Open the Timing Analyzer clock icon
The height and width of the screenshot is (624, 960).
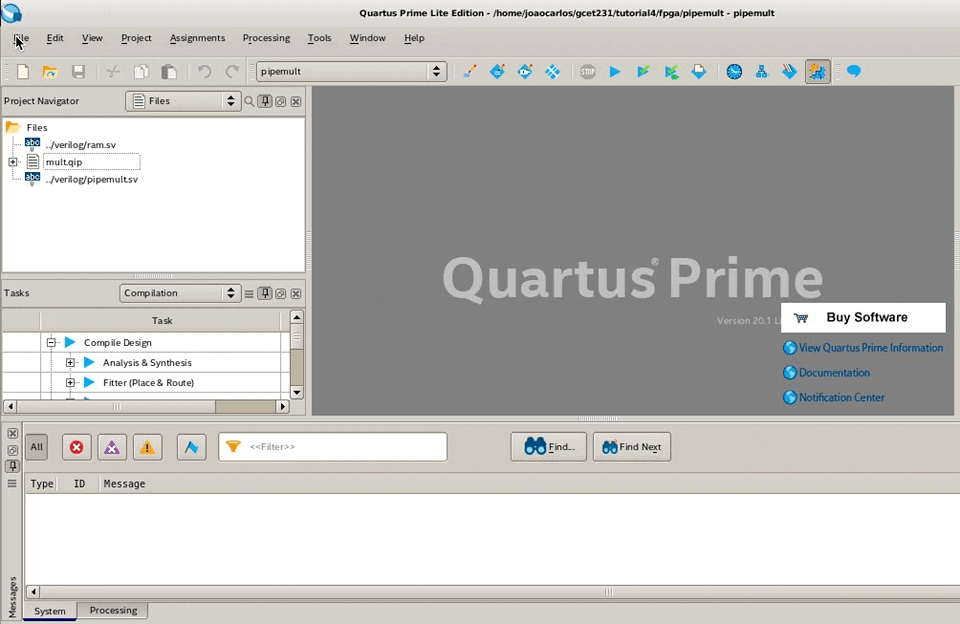[734, 72]
